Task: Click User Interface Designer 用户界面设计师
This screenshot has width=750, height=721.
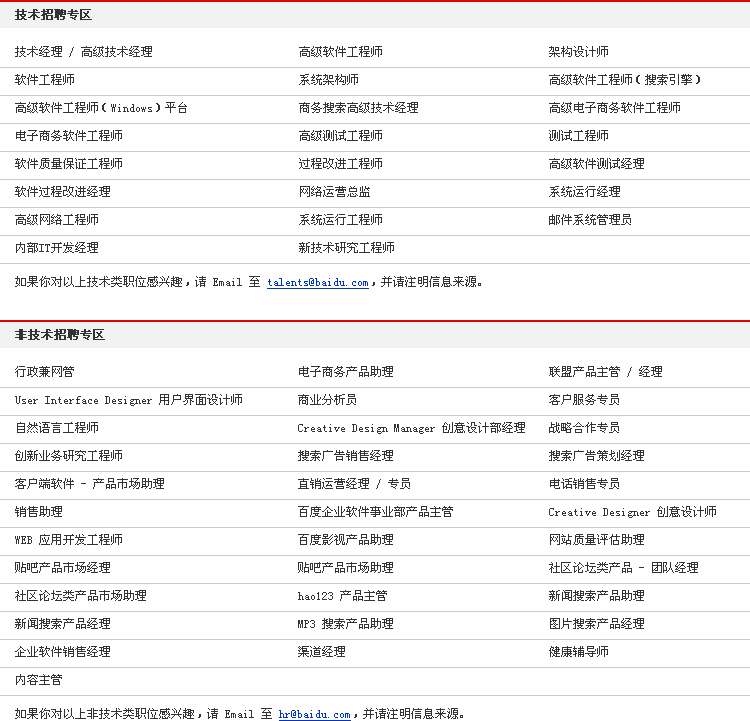Action: [x=129, y=399]
